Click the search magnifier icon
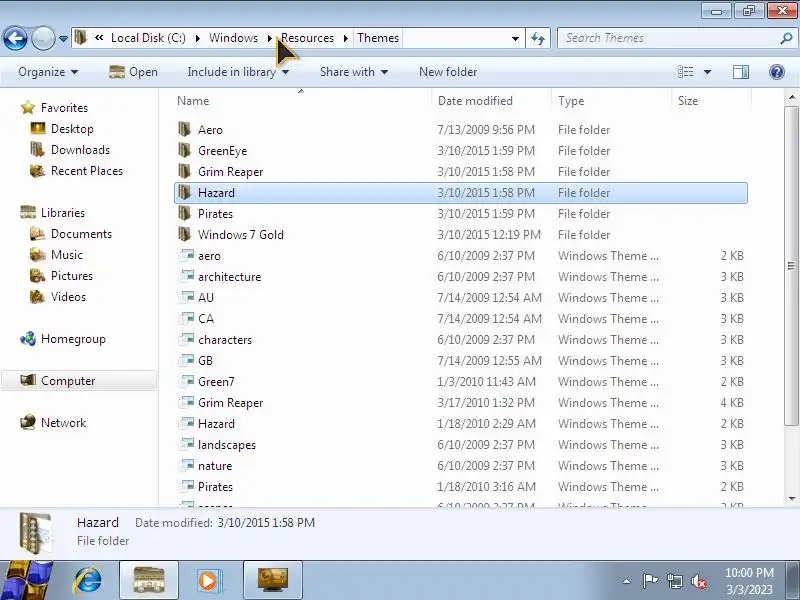Image resolution: width=800 pixels, height=600 pixels. 786,38
